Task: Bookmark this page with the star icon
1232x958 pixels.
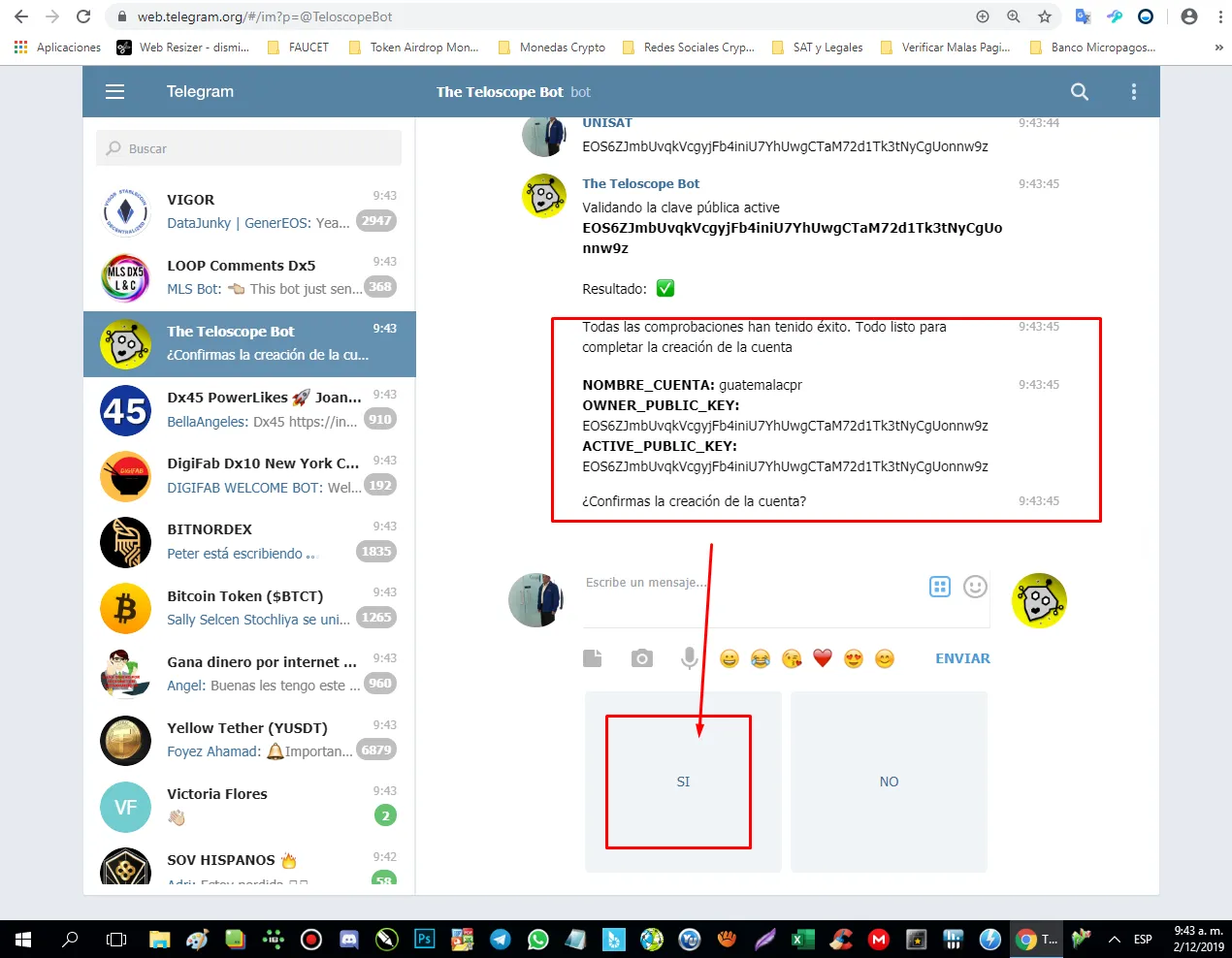Action: [x=1045, y=16]
